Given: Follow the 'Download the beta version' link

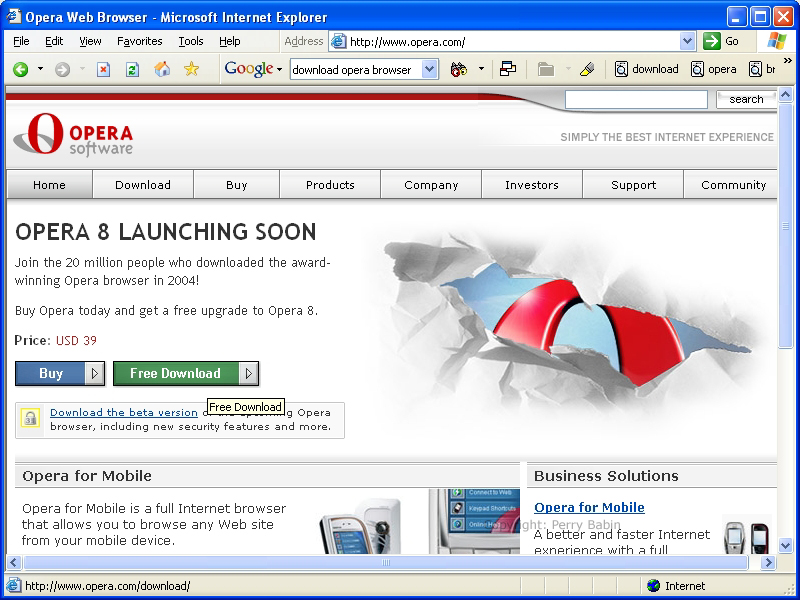Looking at the screenshot, I should click(x=123, y=412).
